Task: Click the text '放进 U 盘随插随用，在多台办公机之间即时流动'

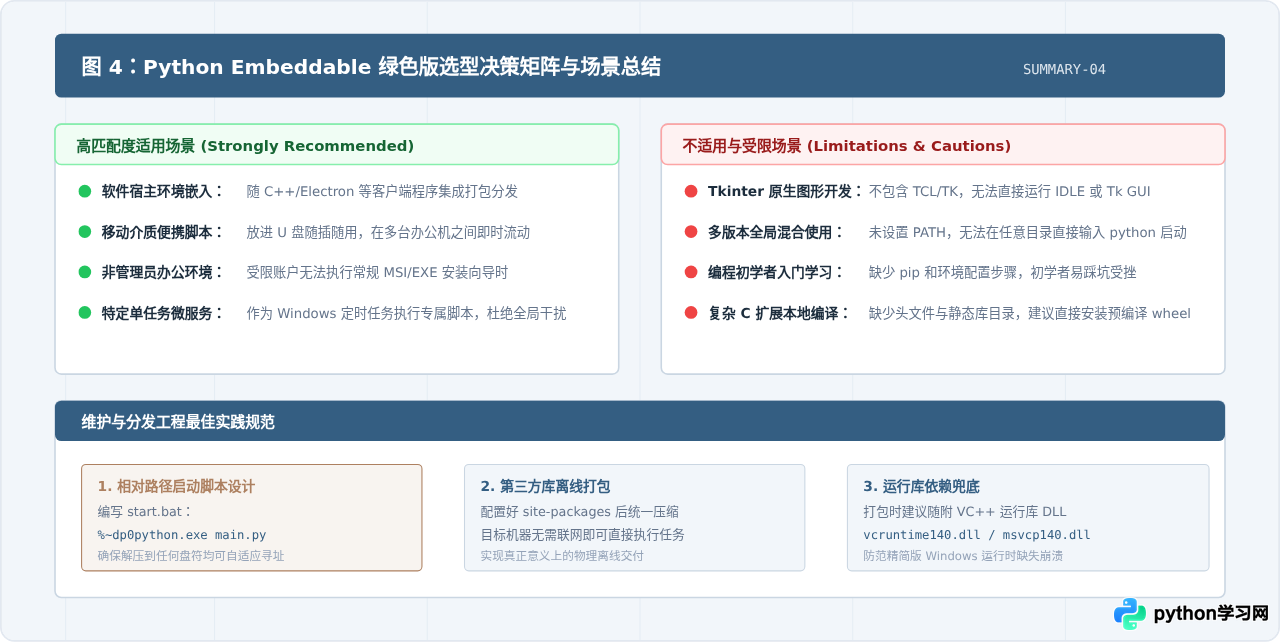Action: coord(388,232)
